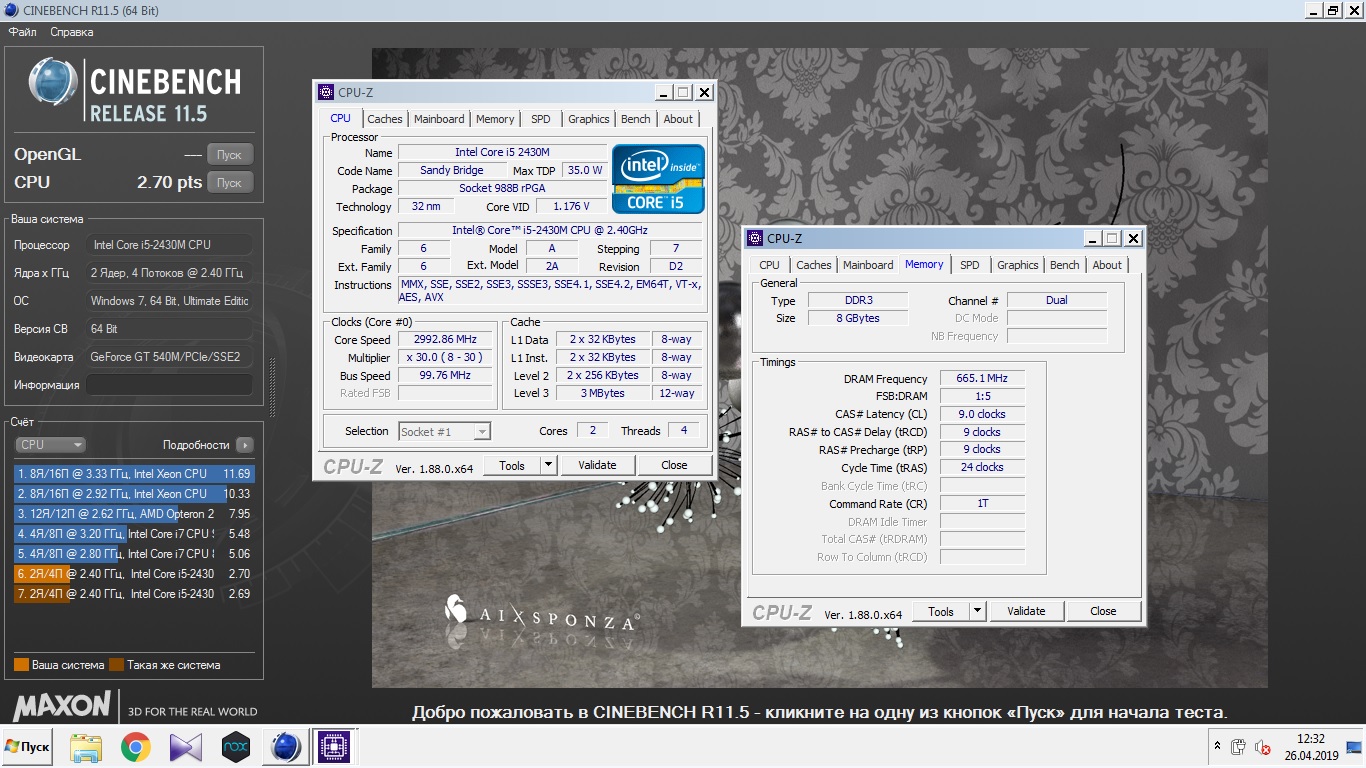
Task: Select ranking row 1 Xeon 11.69
Action: [135, 474]
